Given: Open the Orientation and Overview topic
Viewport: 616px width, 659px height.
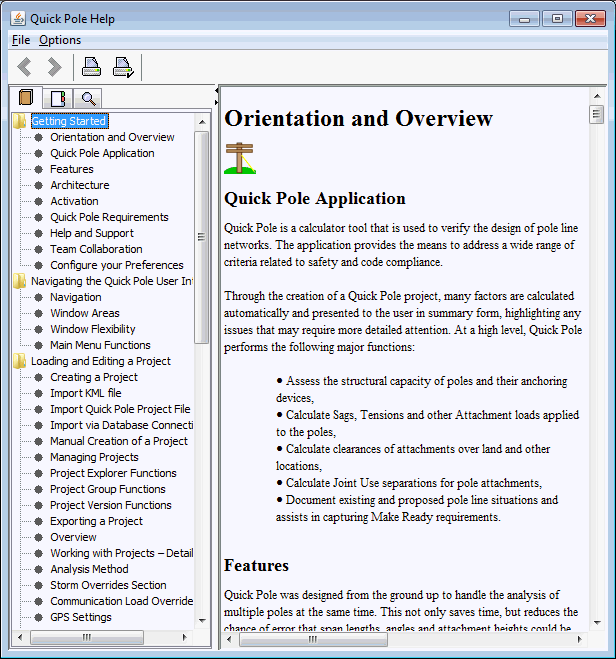Looking at the screenshot, I should 112,137.
